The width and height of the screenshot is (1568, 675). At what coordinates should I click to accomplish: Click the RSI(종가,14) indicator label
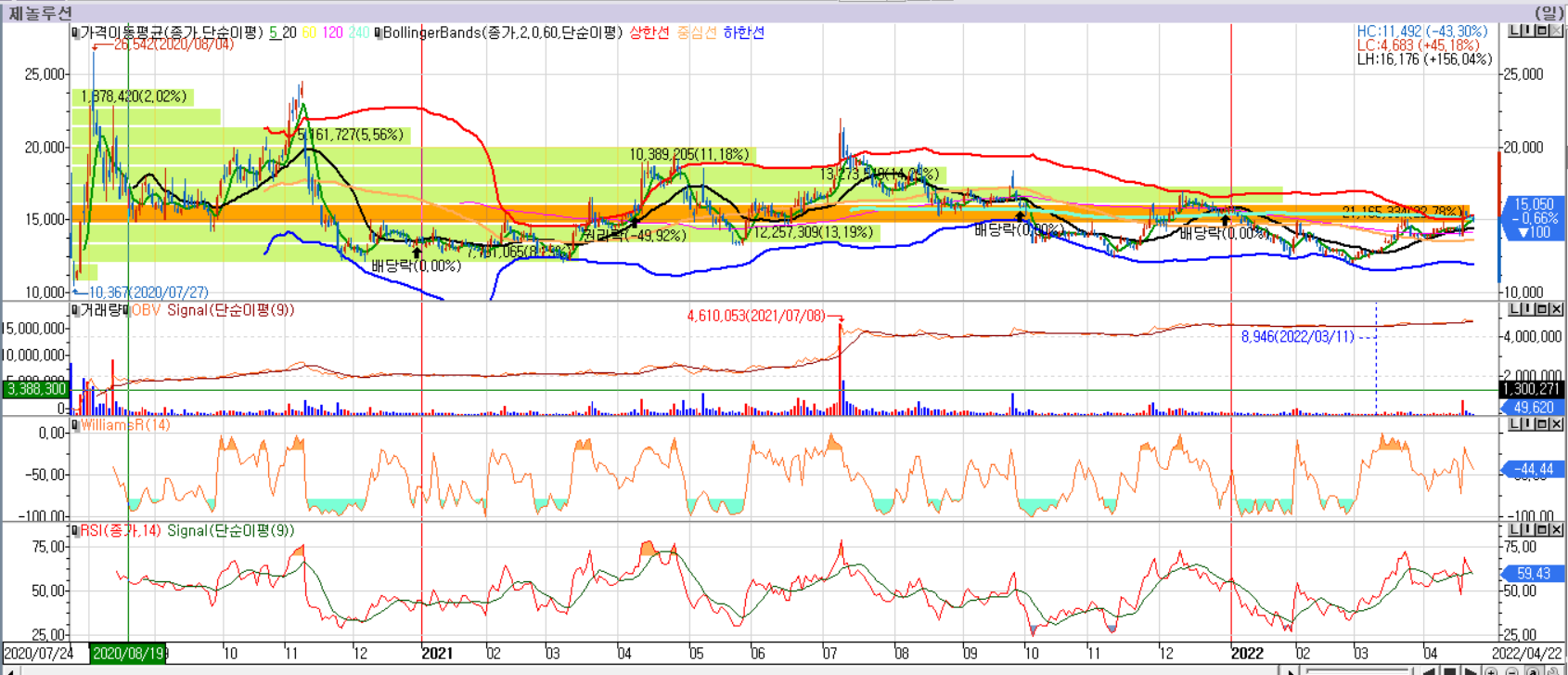click(121, 531)
